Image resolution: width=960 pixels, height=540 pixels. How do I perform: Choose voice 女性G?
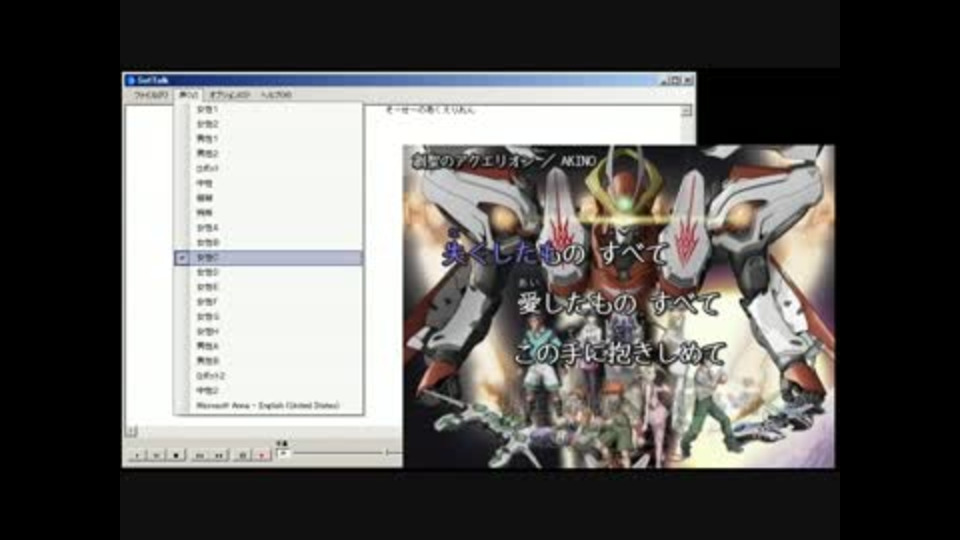coord(269,317)
